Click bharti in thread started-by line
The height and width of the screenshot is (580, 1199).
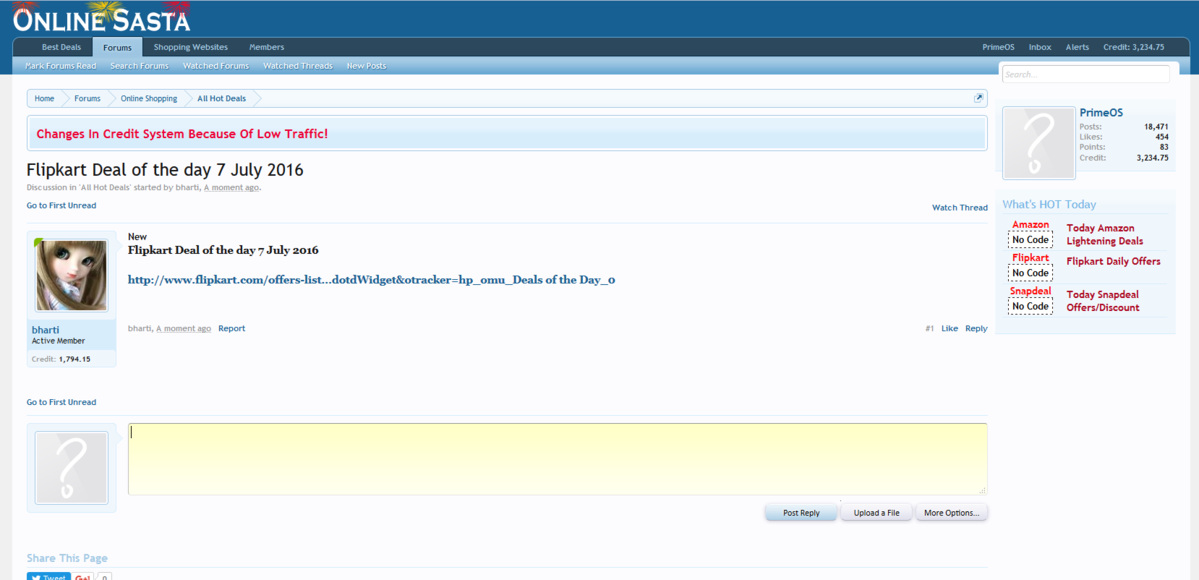click(x=187, y=187)
